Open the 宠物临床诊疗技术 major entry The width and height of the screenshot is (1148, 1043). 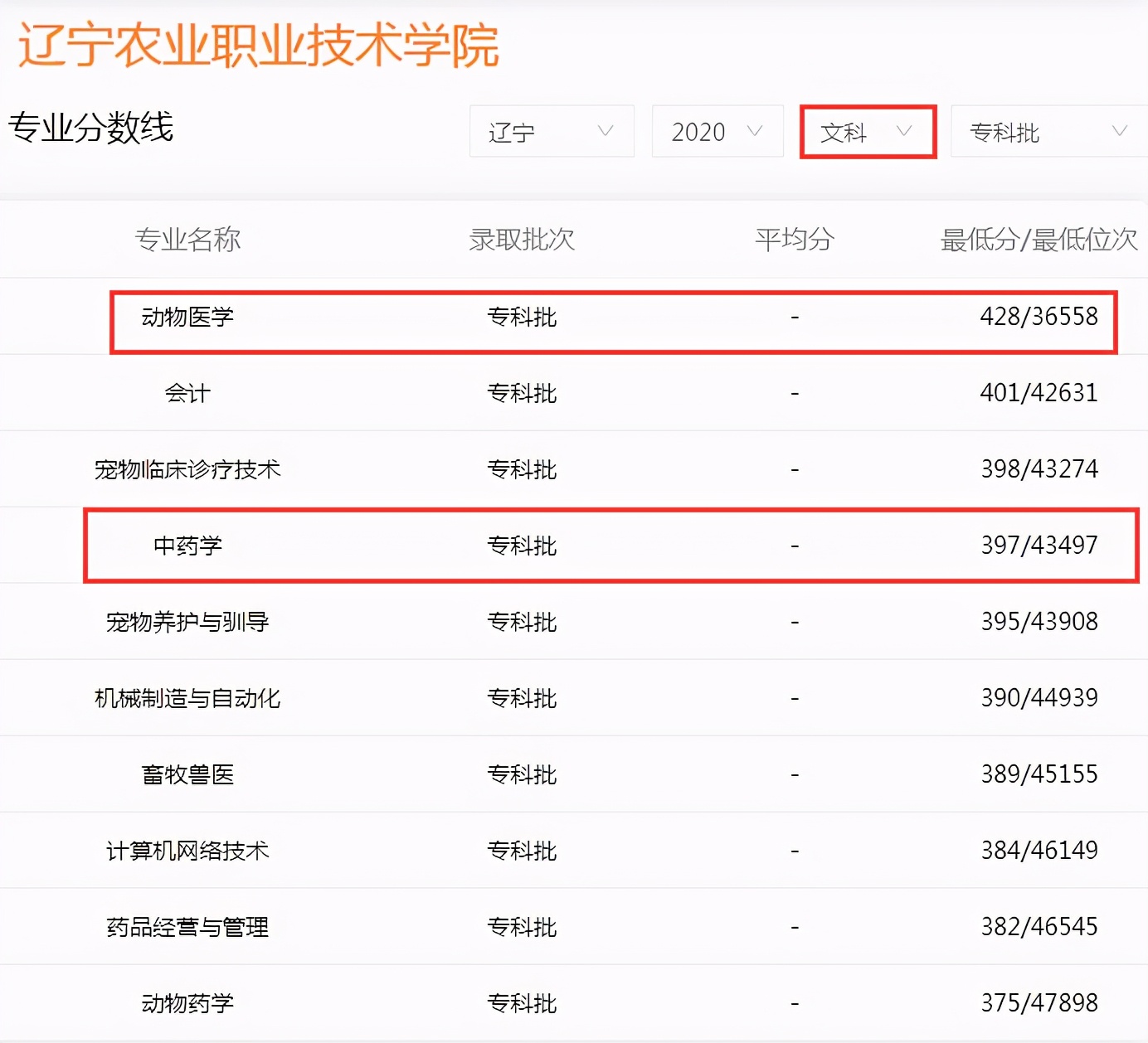click(x=187, y=468)
